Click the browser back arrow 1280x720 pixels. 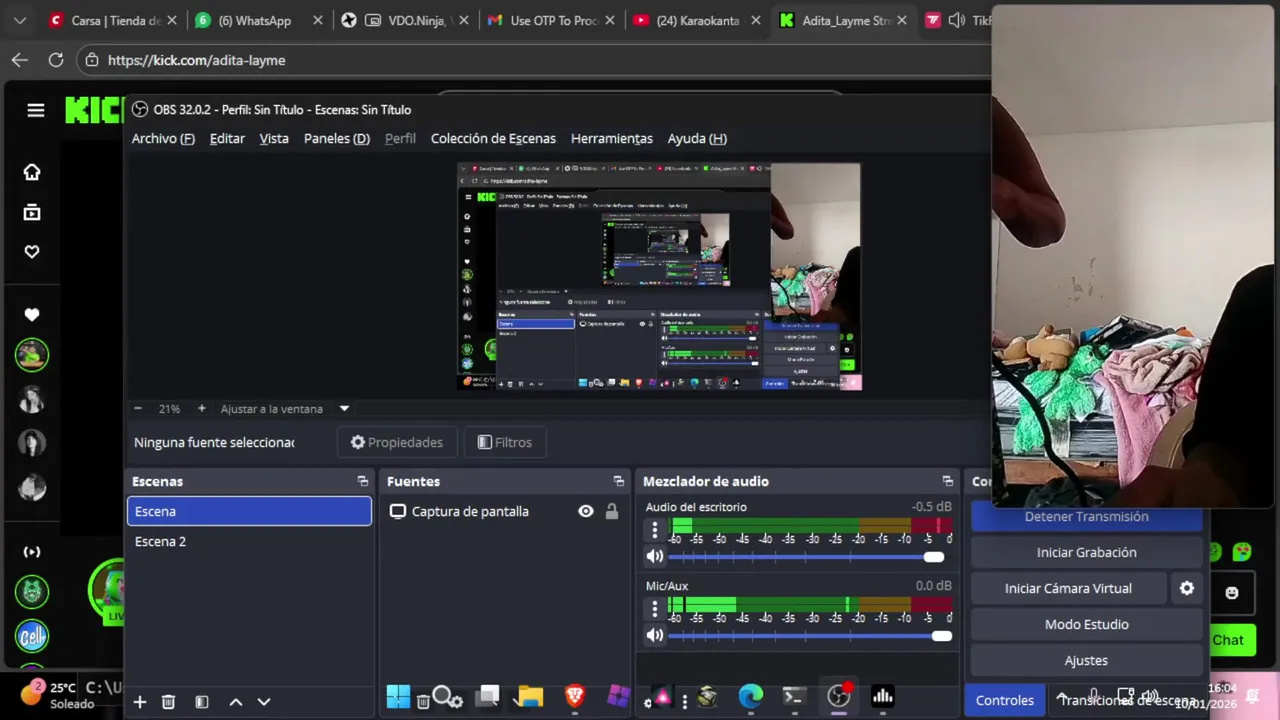[20, 60]
